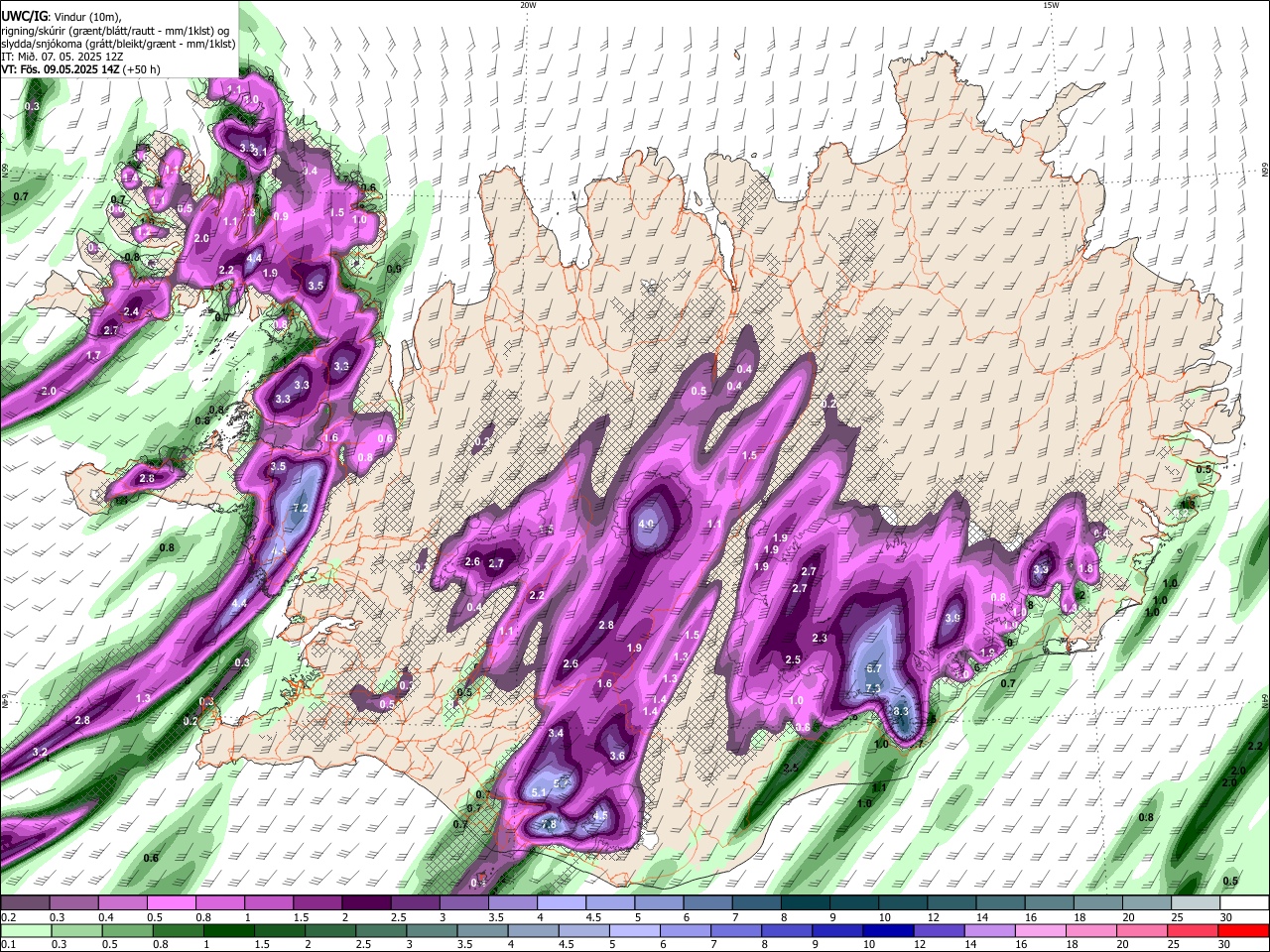This screenshot has width=1270, height=952.
Task: Click the dark green swatch between 1 and 1.5 in lower legend
Action: tap(227, 930)
